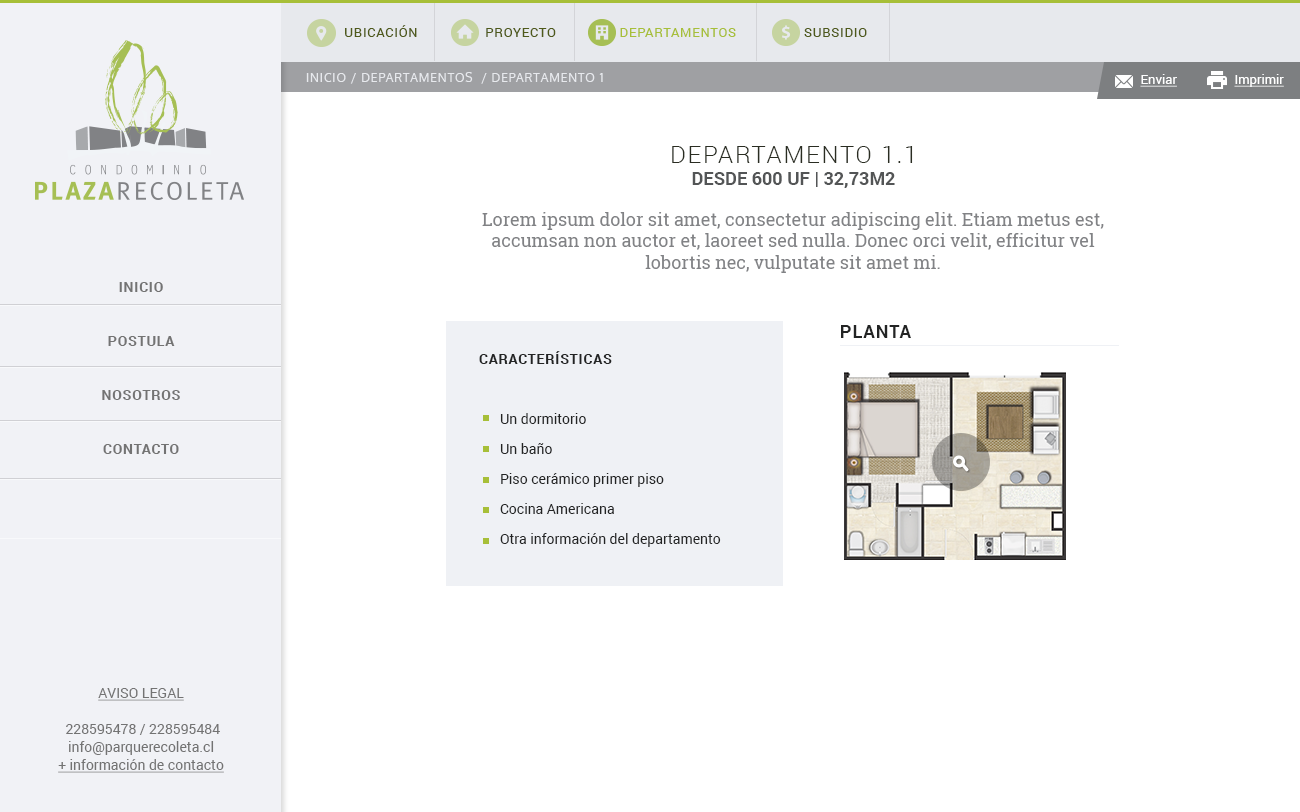Switch to the Subsidio tab

pos(835,33)
